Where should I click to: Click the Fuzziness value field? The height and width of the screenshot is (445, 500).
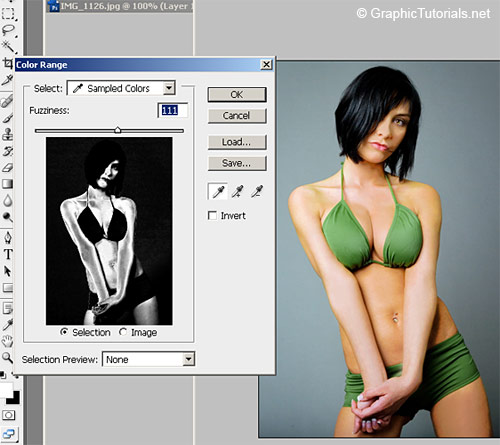tap(173, 110)
